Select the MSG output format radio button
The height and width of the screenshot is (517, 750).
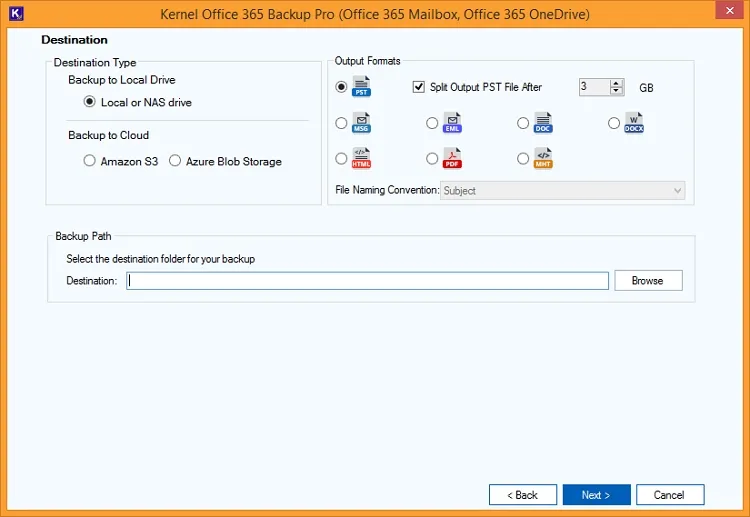click(x=341, y=123)
